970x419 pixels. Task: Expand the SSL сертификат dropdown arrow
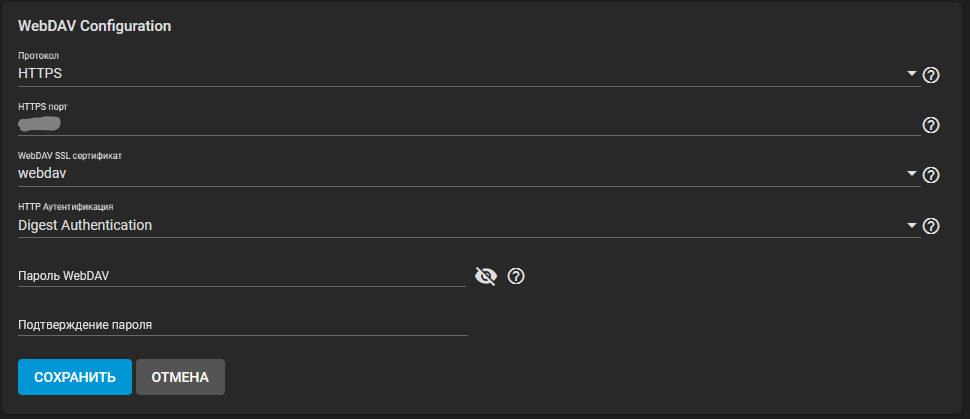coord(912,174)
